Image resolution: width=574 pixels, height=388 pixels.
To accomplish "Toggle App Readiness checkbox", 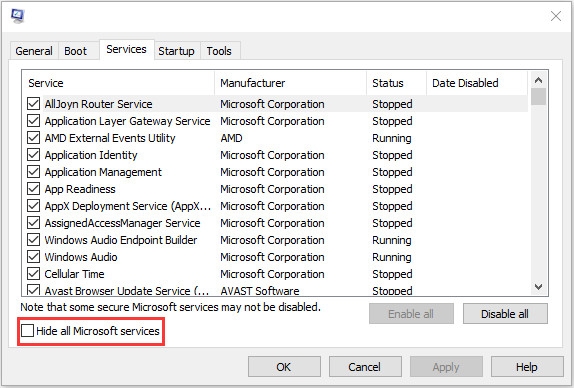I will [x=33, y=189].
